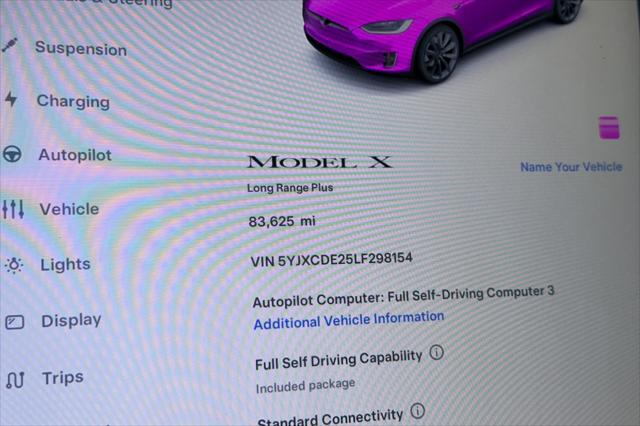Click the Autopilot steering wheel icon
Screen dimensions: 640x426
click(x=12, y=154)
